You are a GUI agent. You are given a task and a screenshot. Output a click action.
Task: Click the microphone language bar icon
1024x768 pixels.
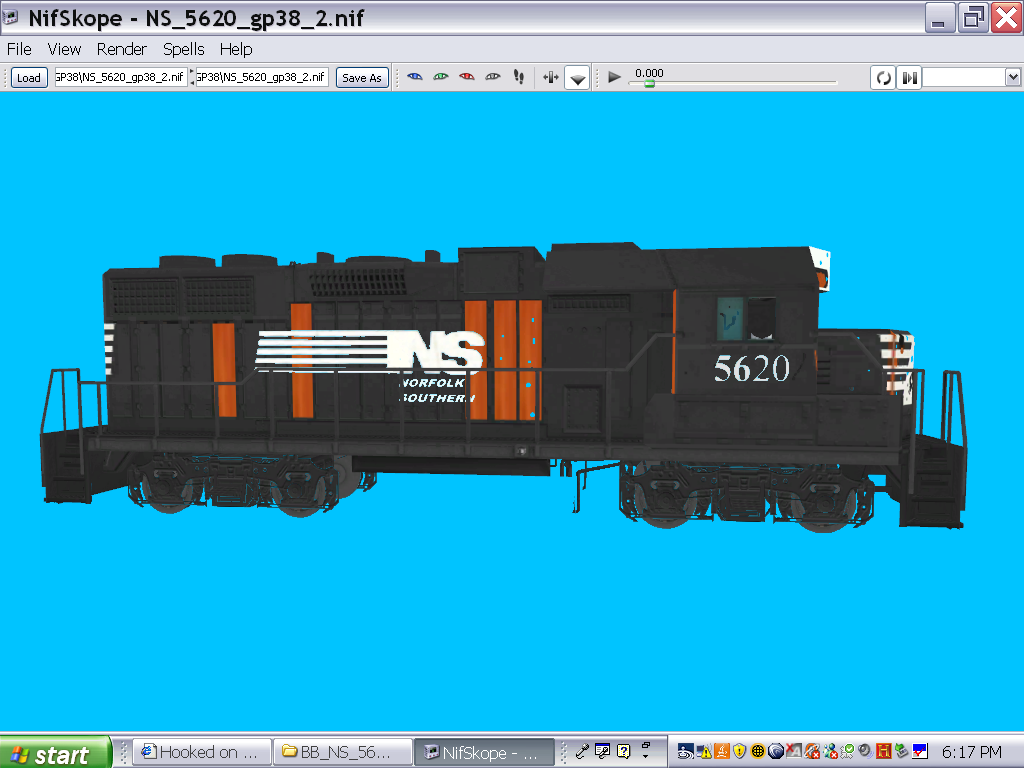point(583,752)
